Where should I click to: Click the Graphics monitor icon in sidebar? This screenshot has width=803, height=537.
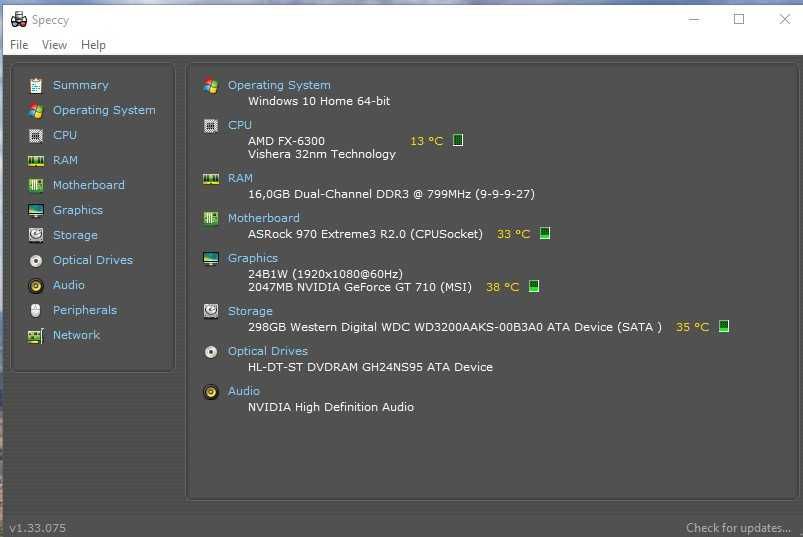[36, 210]
